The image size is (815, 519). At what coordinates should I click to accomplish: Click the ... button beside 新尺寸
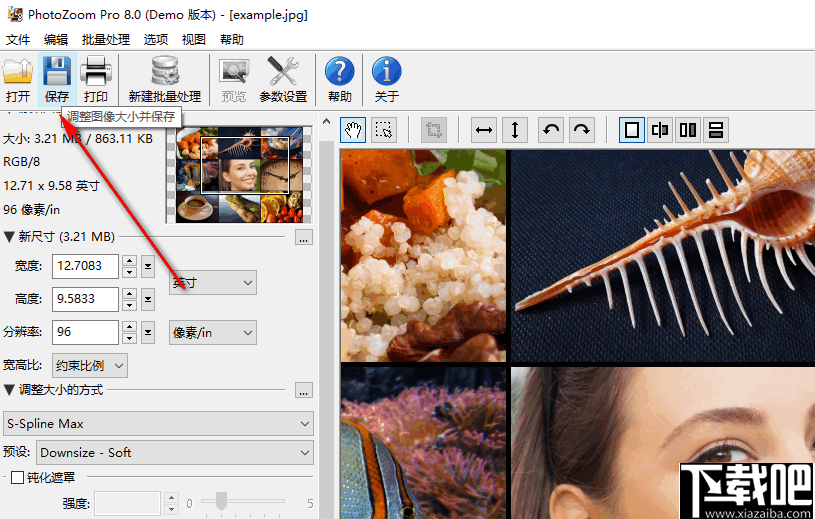304,237
